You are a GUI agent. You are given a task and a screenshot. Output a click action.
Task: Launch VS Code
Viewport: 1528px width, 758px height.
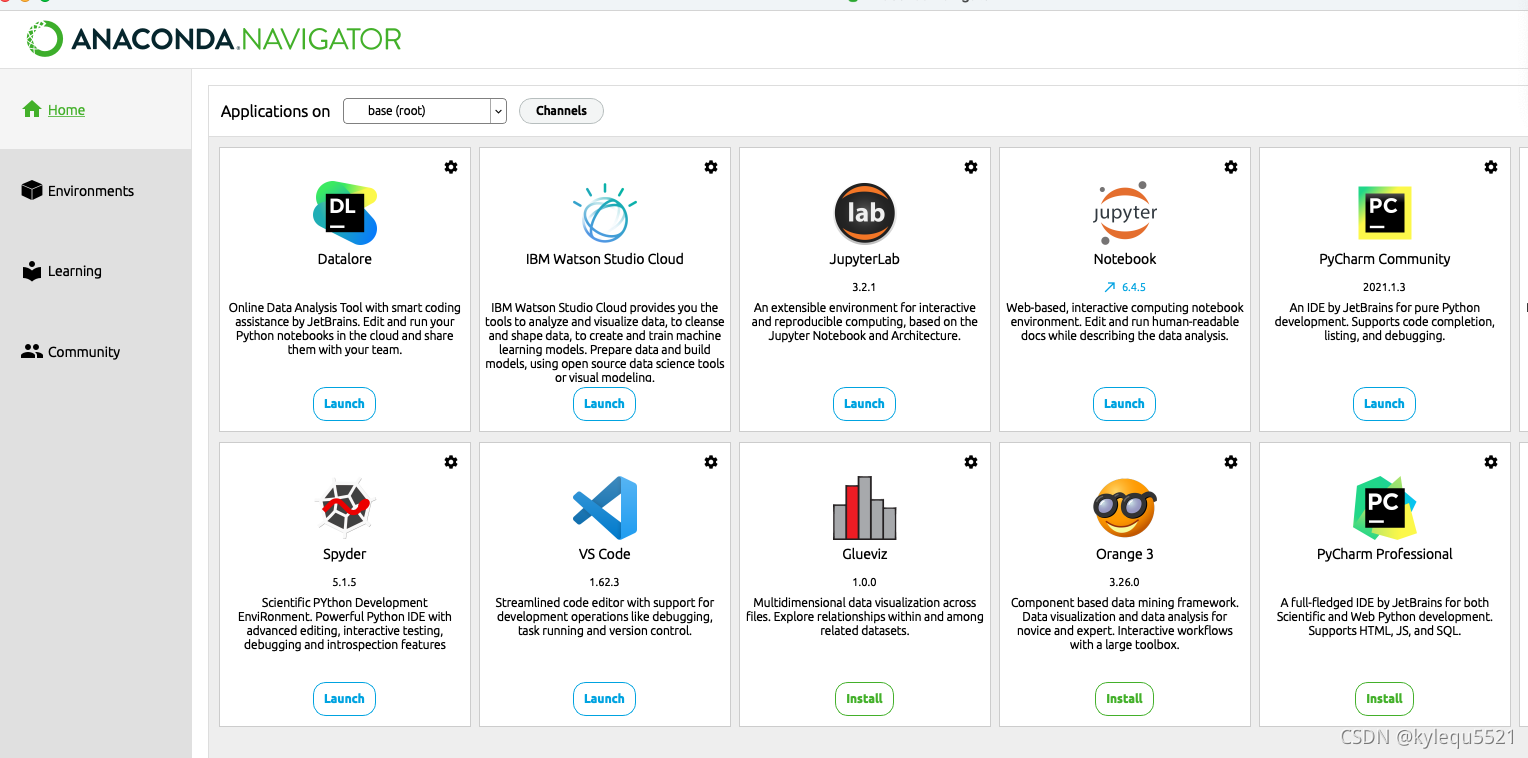pyautogui.click(x=604, y=699)
